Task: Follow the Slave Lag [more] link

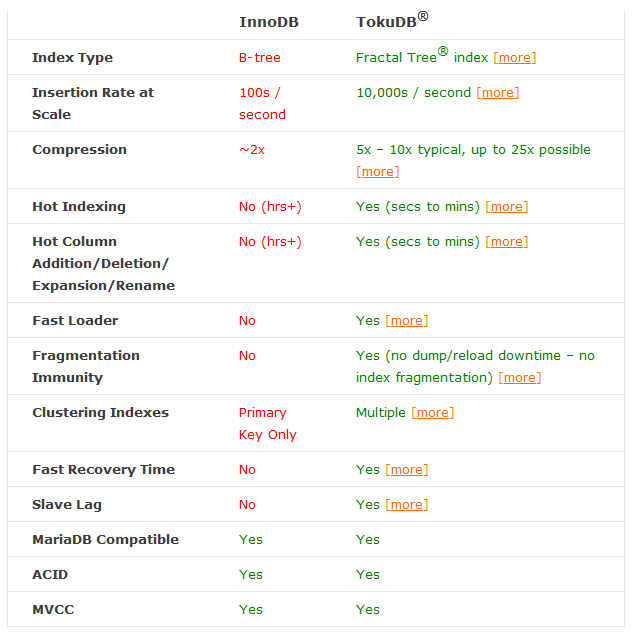Action: pyautogui.click(x=407, y=505)
